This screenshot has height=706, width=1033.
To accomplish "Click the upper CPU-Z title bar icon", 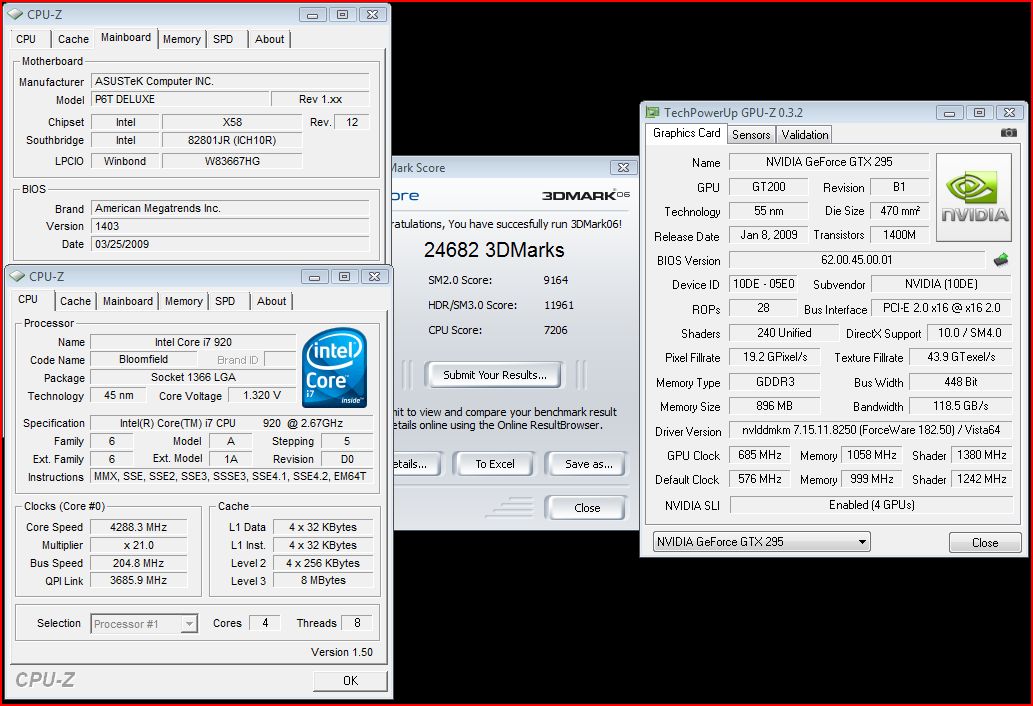I will [14, 14].
